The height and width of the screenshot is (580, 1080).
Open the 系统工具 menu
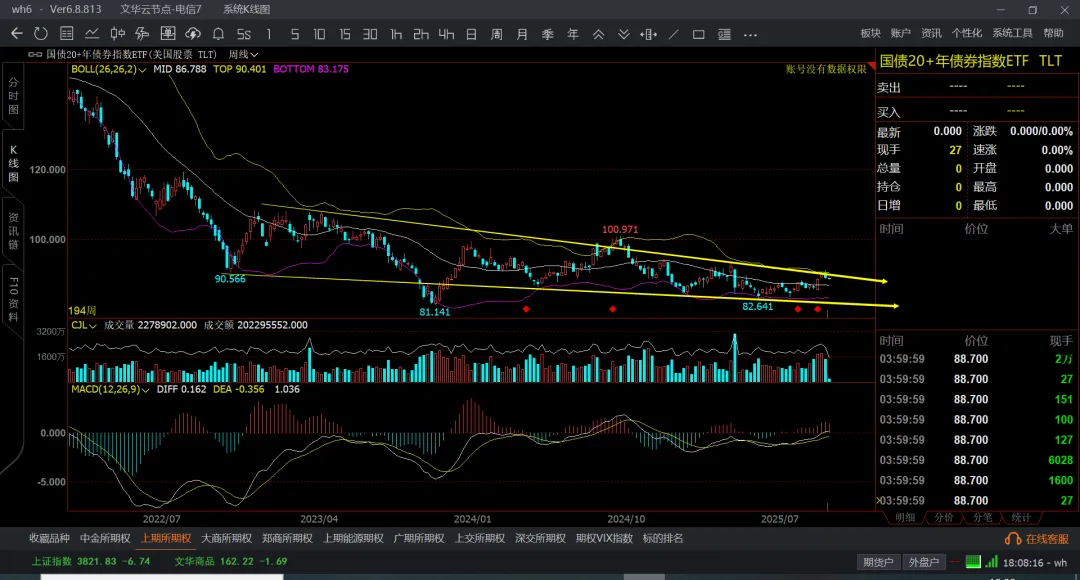tap(1012, 33)
